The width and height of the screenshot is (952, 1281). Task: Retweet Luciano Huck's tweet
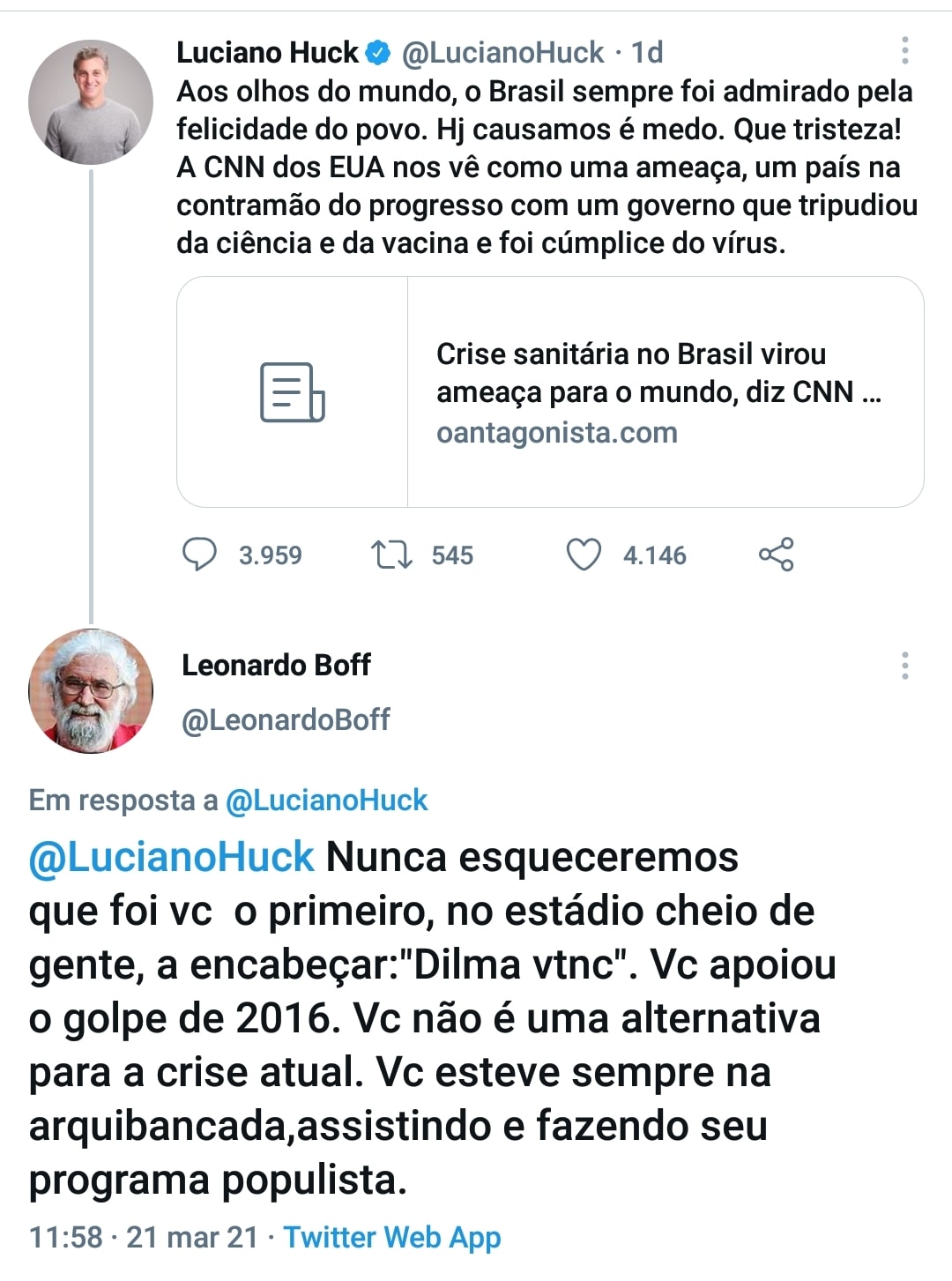390,555
